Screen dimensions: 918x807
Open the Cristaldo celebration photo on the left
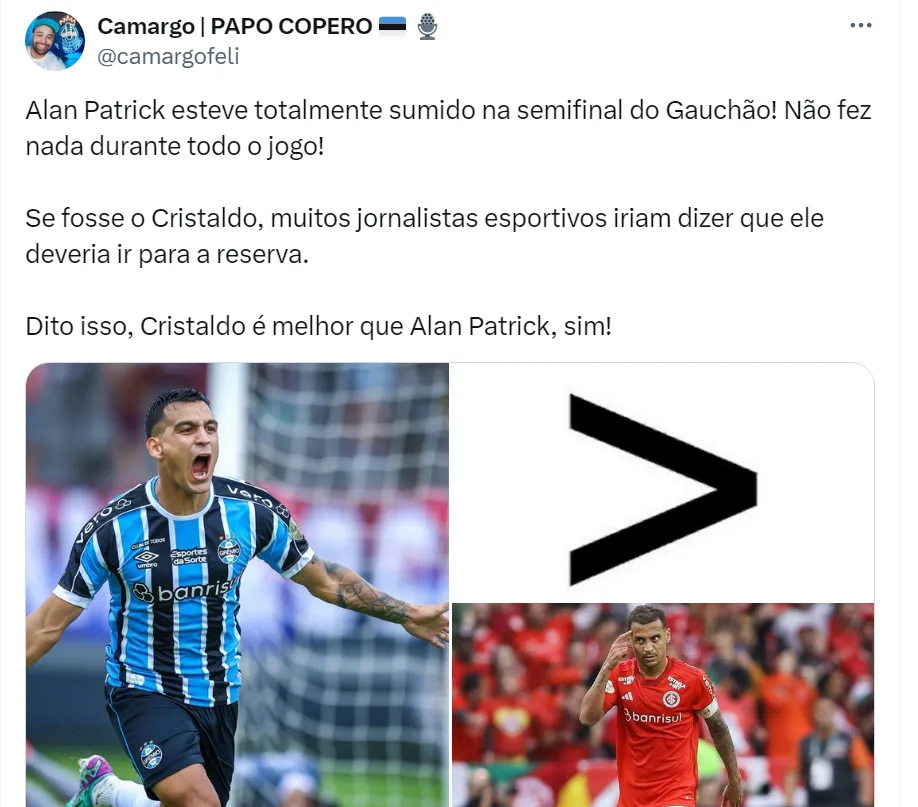237,584
